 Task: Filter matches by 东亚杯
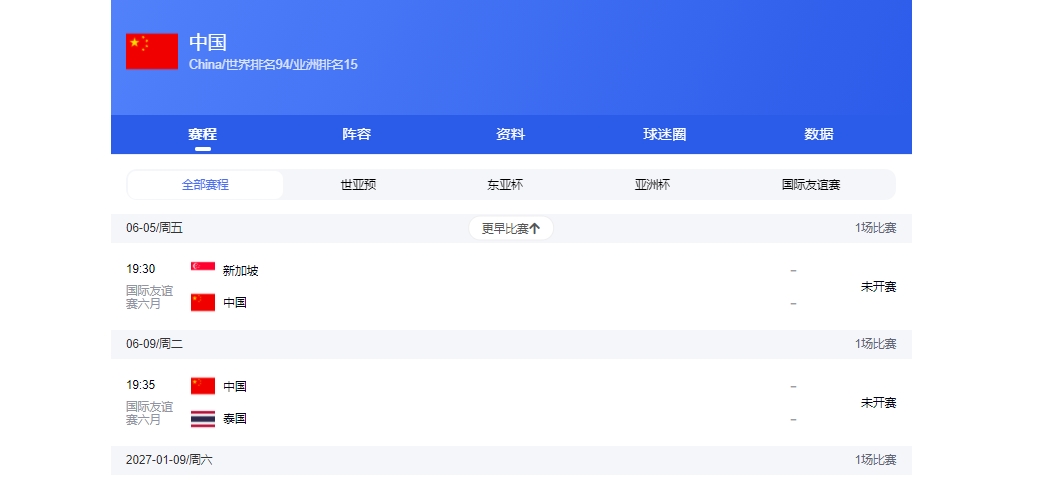tap(505, 185)
